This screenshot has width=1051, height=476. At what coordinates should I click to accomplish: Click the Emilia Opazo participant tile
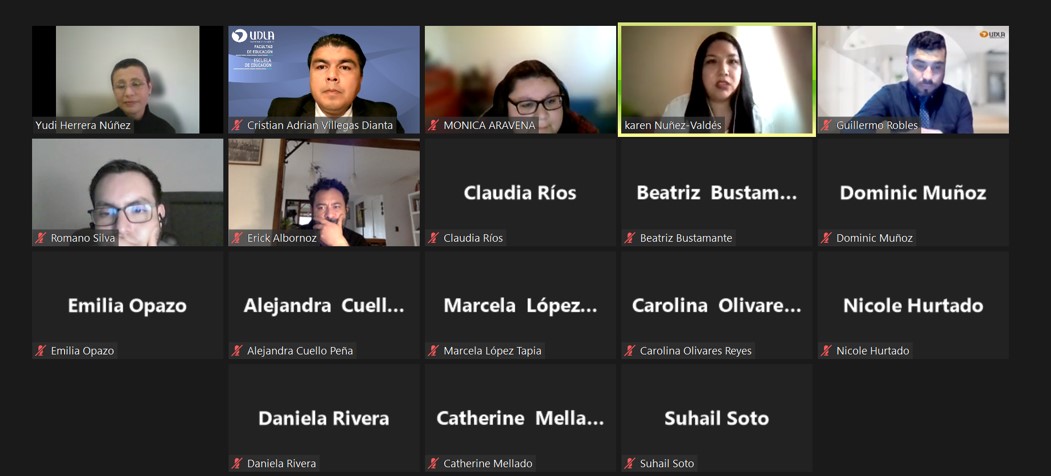tap(127, 305)
